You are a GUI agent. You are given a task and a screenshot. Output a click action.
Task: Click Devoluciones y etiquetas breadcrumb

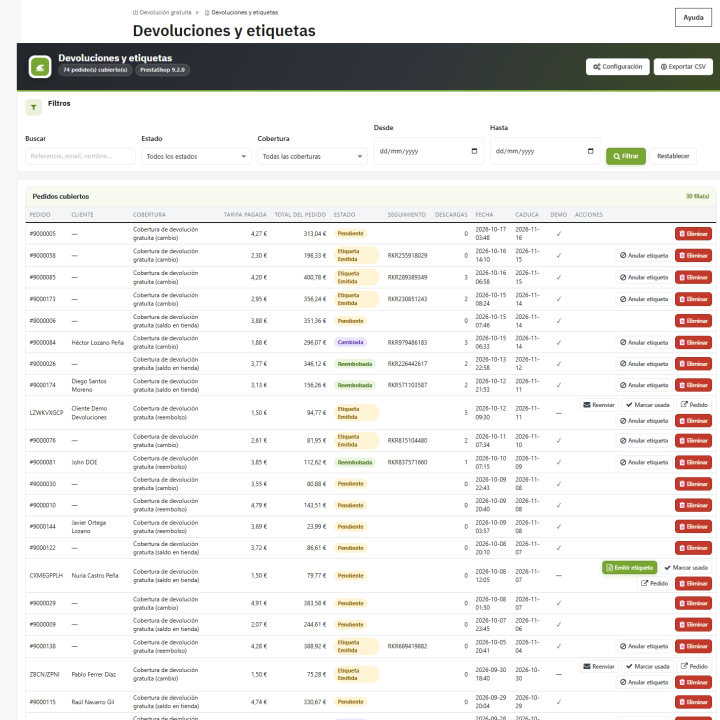coord(241,12)
